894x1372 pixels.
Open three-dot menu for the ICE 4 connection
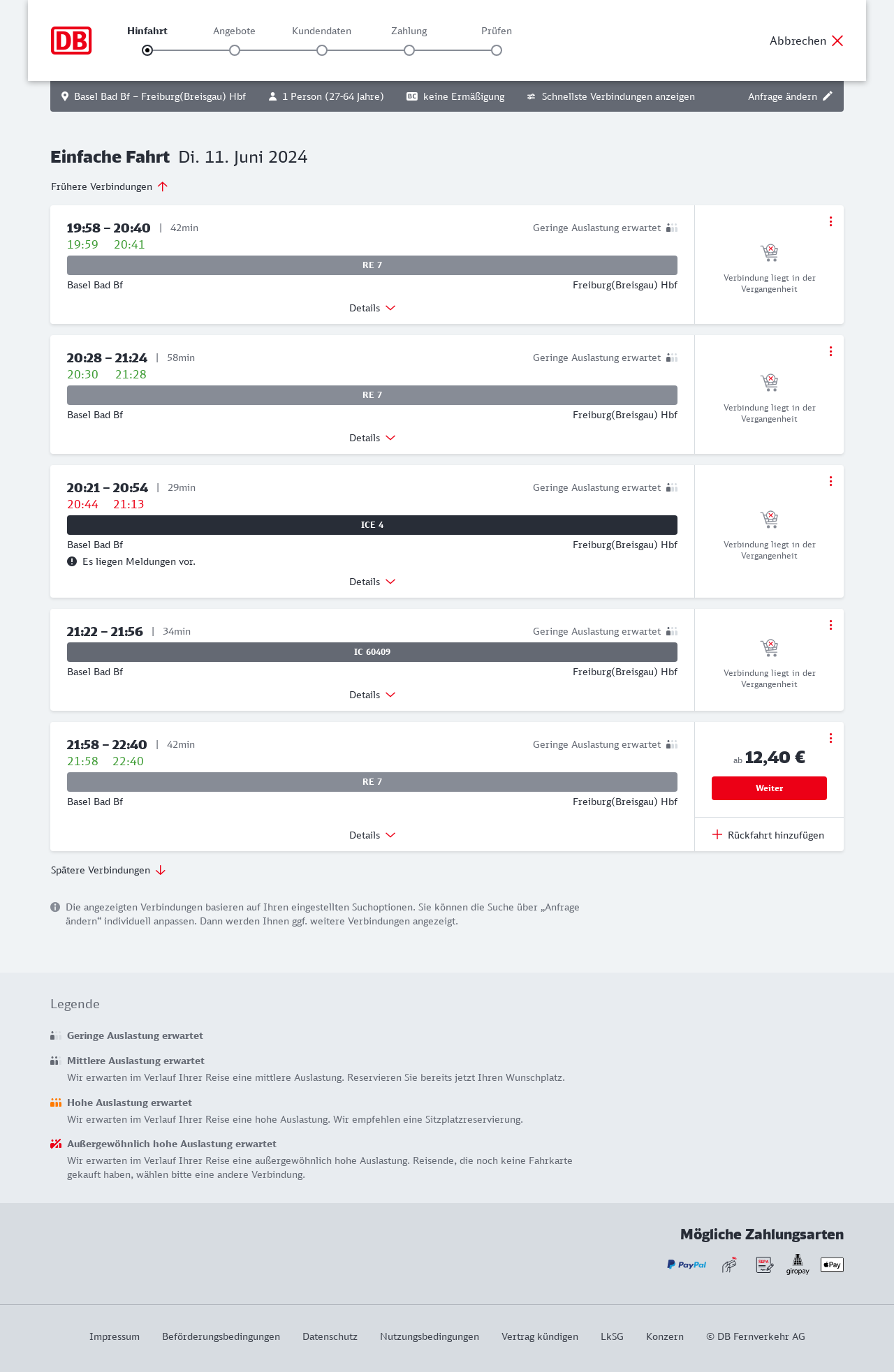pos(830,481)
